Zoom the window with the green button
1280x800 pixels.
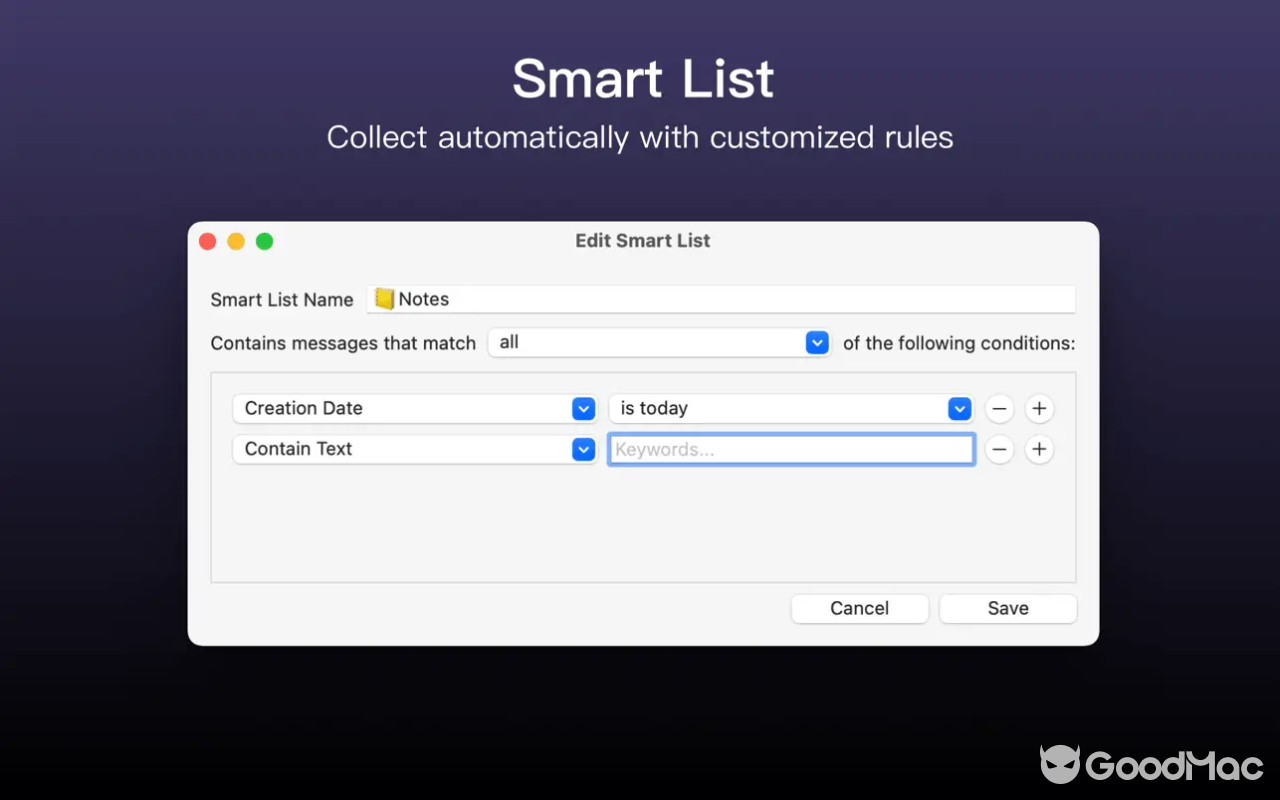tap(264, 241)
